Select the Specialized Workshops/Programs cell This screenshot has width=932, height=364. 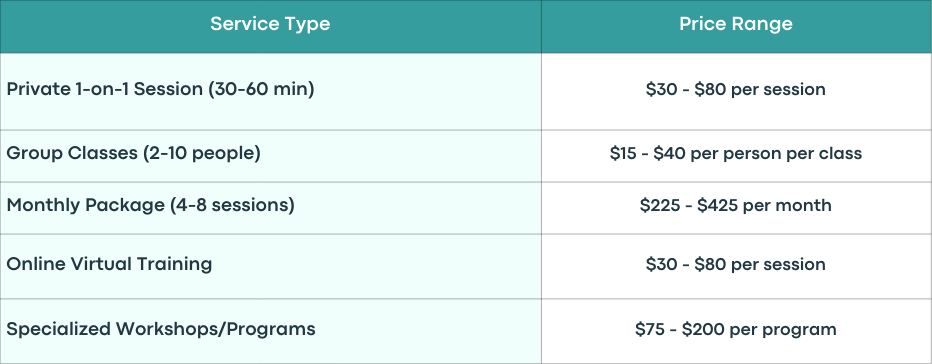point(270,331)
